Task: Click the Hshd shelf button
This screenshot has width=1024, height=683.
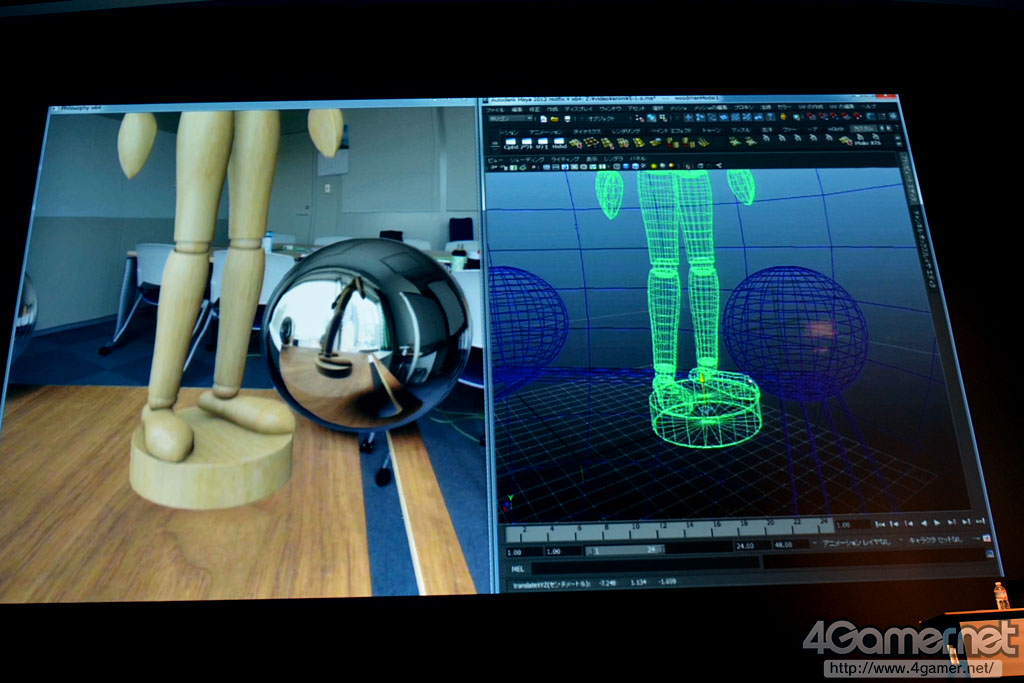Action: [x=558, y=143]
